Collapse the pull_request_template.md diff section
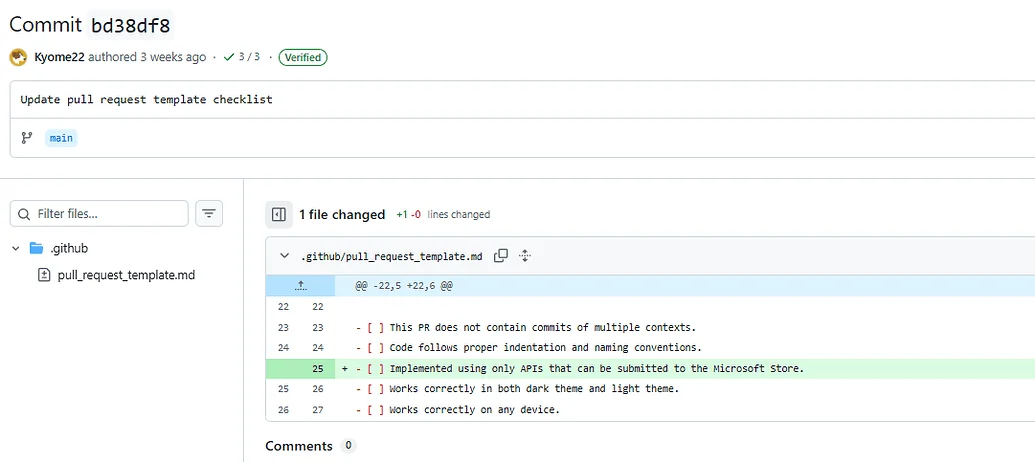The image size is (1035, 462). coord(285,256)
